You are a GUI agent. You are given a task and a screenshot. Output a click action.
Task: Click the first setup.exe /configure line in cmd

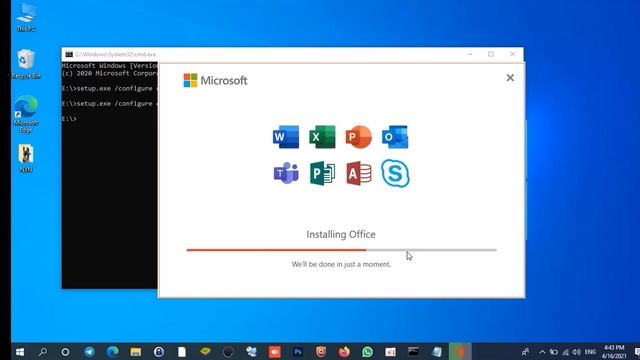tap(109, 89)
